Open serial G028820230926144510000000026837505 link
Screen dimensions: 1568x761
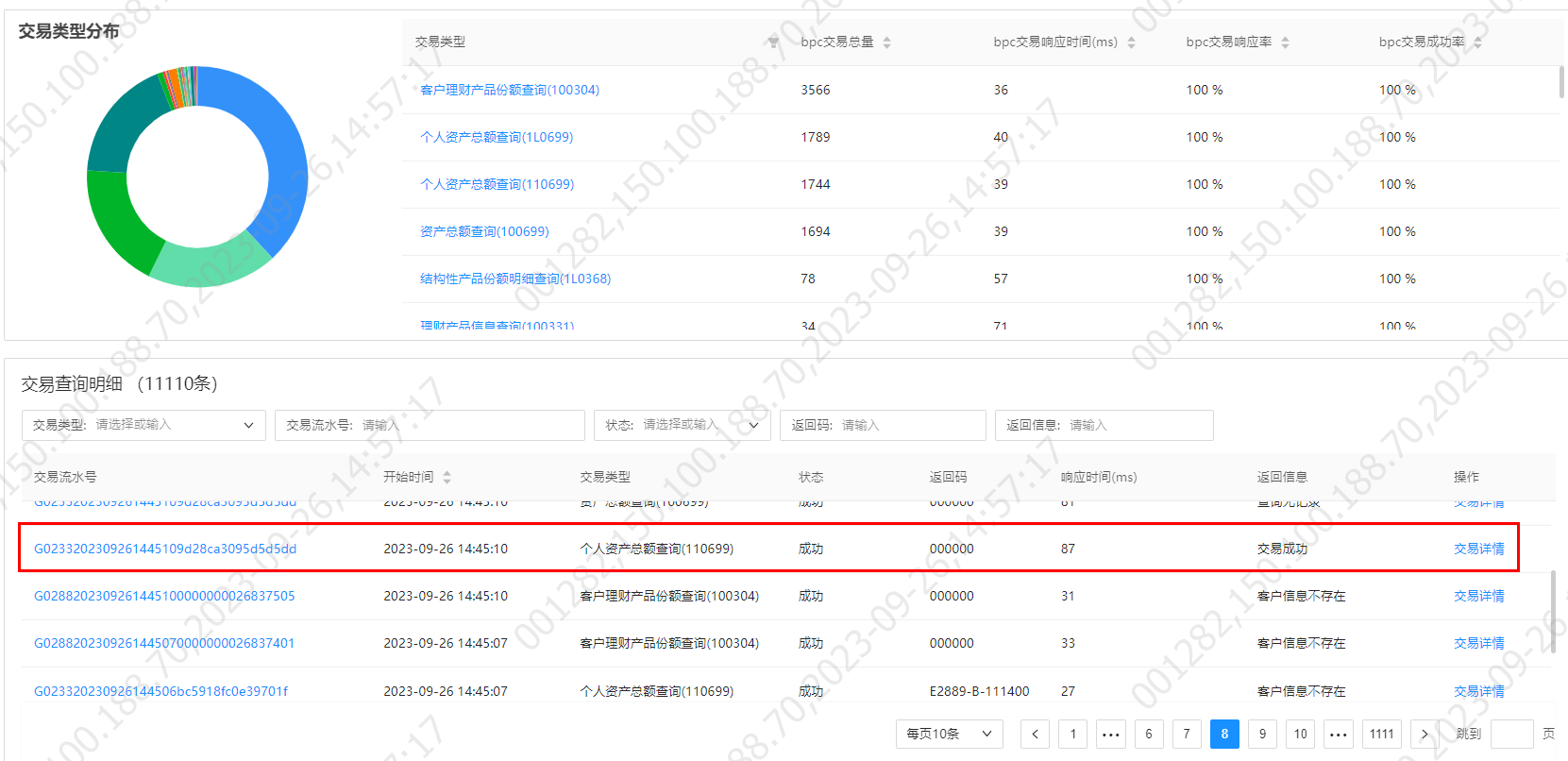[x=164, y=596]
